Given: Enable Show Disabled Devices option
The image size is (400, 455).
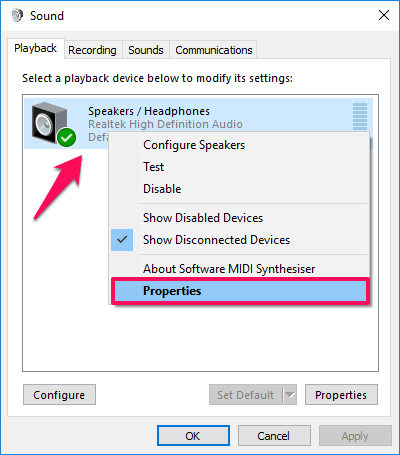Looking at the screenshot, I should (203, 218).
